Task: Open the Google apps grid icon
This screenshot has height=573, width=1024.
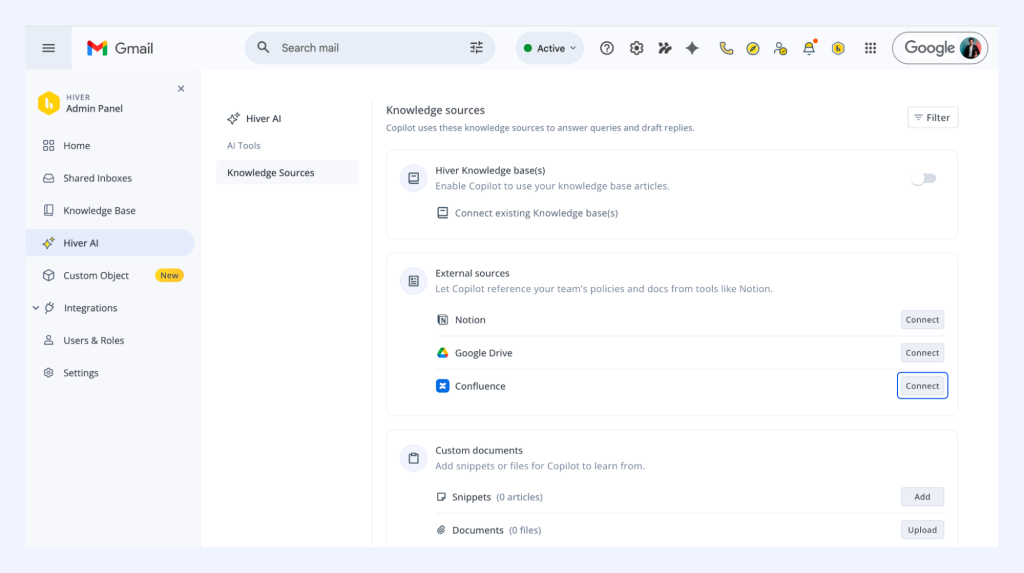Action: [x=870, y=48]
